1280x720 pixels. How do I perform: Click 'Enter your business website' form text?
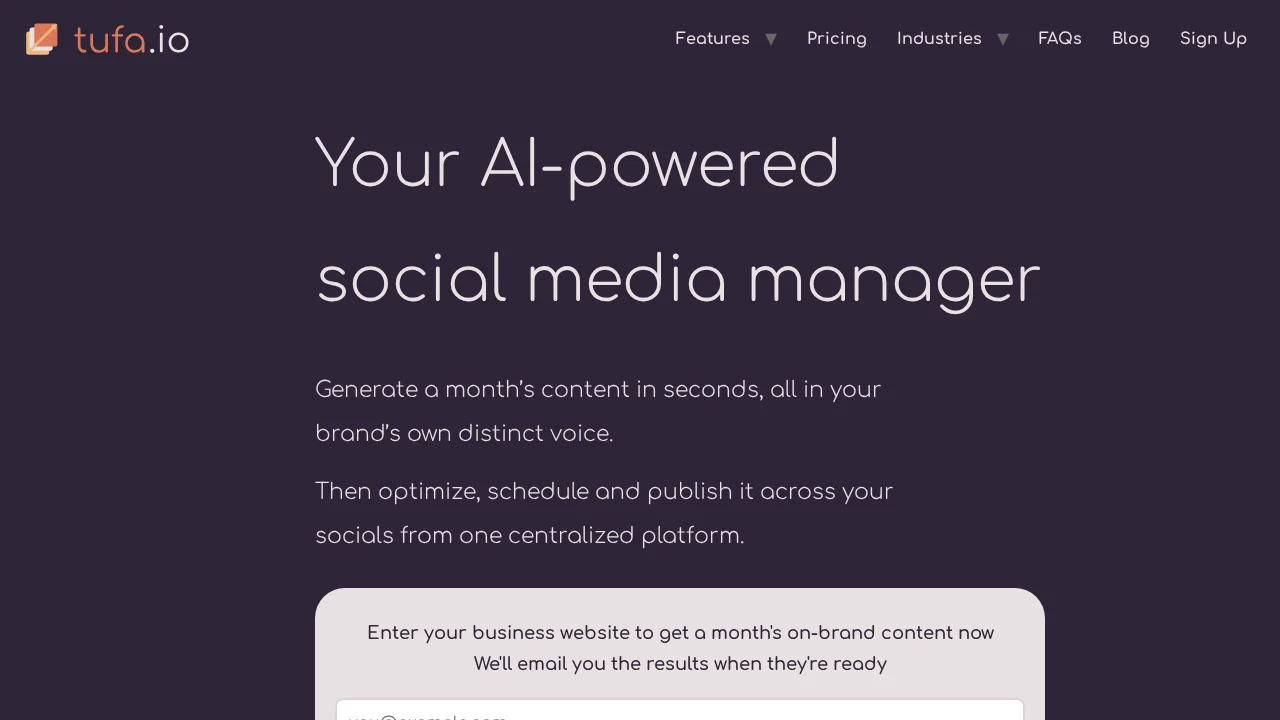(680, 632)
